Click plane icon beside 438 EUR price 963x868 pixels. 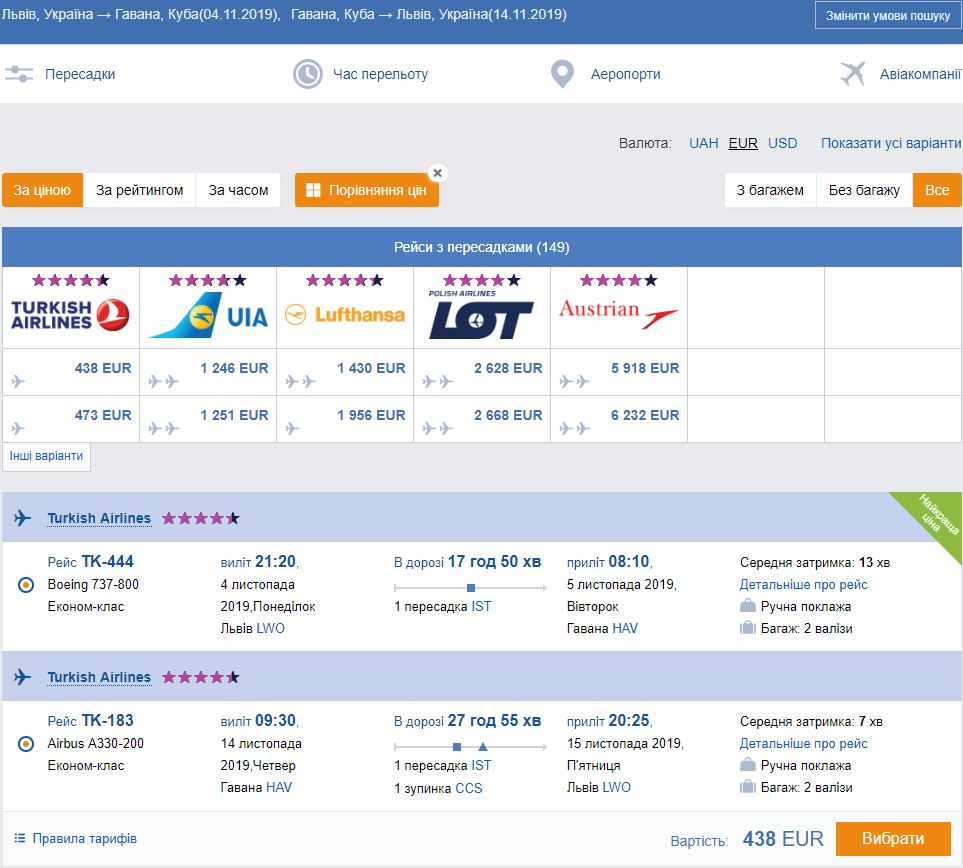point(18,381)
